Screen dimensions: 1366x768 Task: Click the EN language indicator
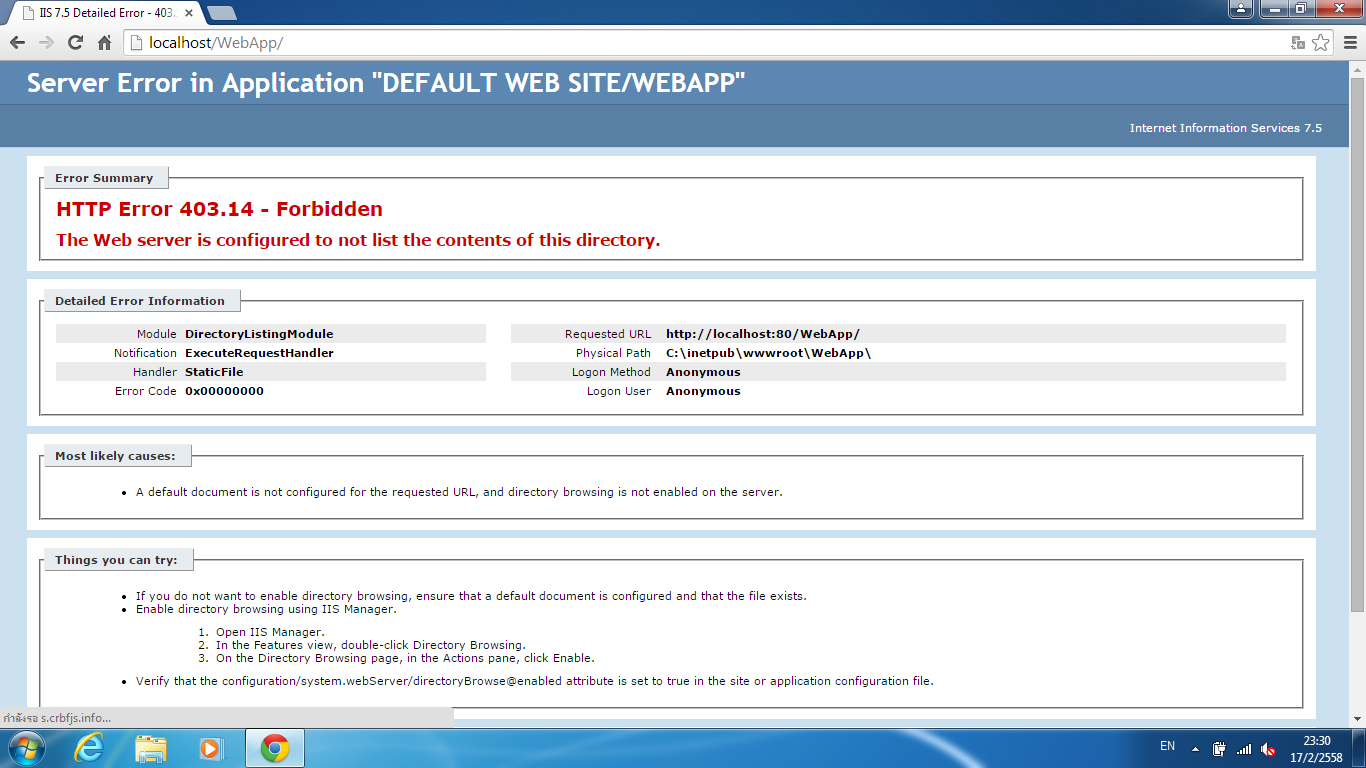pos(1167,746)
